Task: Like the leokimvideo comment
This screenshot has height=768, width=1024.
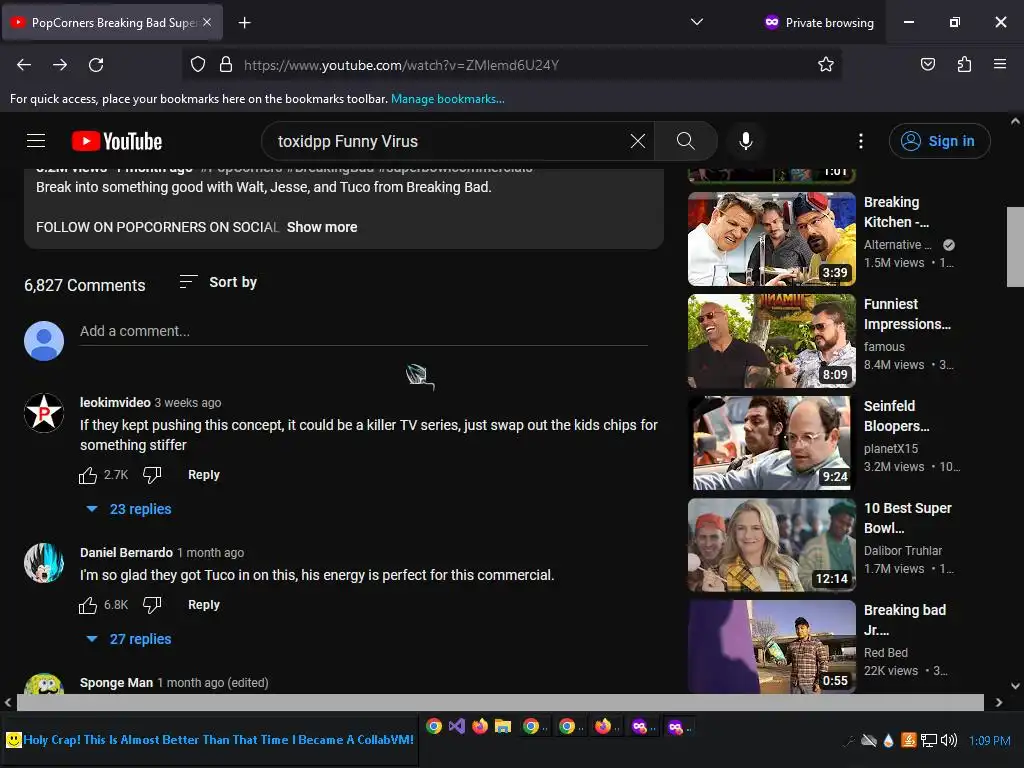Action: click(x=88, y=475)
